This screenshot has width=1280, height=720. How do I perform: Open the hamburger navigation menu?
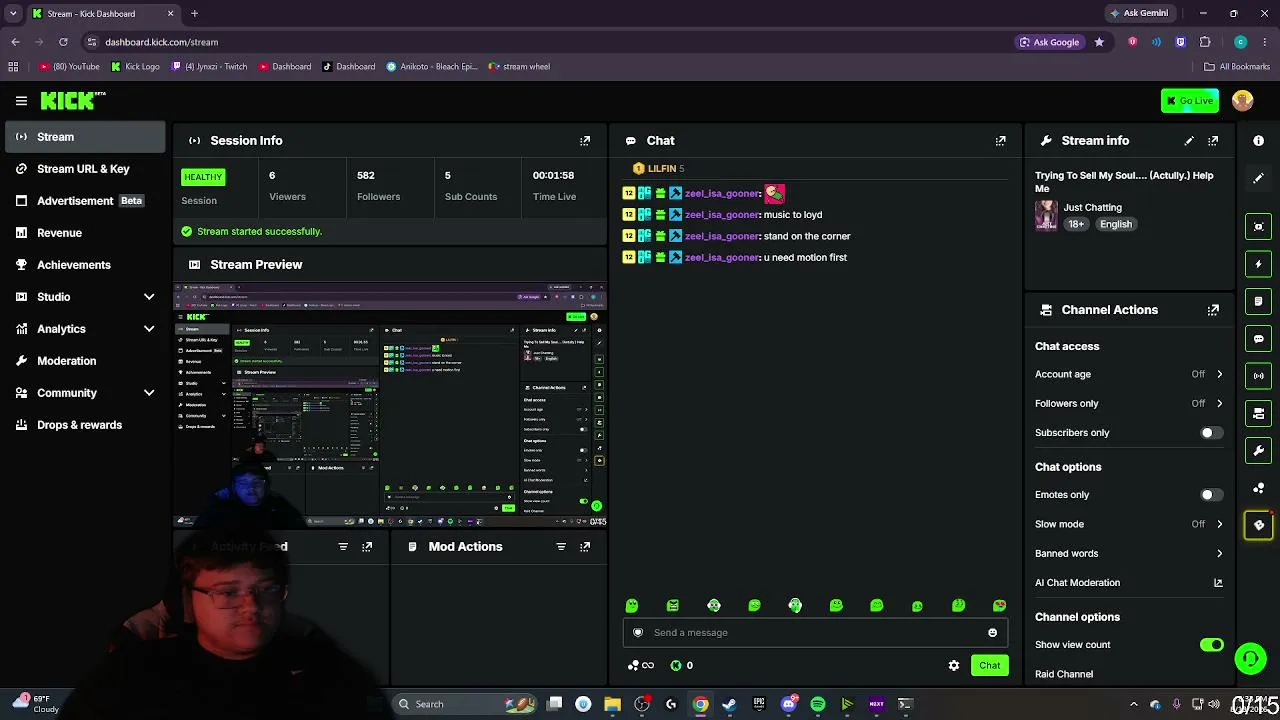[x=21, y=100]
